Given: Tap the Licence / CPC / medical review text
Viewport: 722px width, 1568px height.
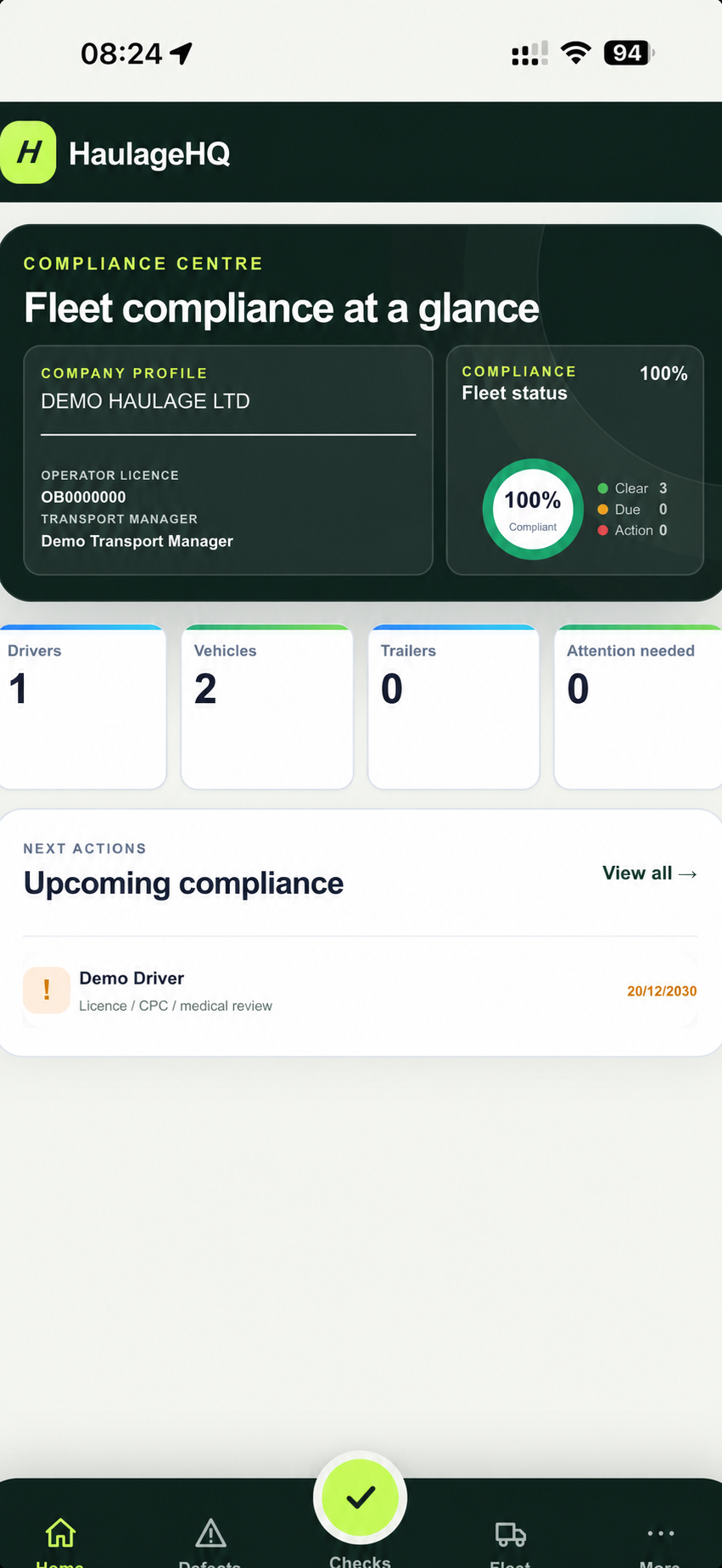Looking at the screenshot, I should (x=176, y=1006).
